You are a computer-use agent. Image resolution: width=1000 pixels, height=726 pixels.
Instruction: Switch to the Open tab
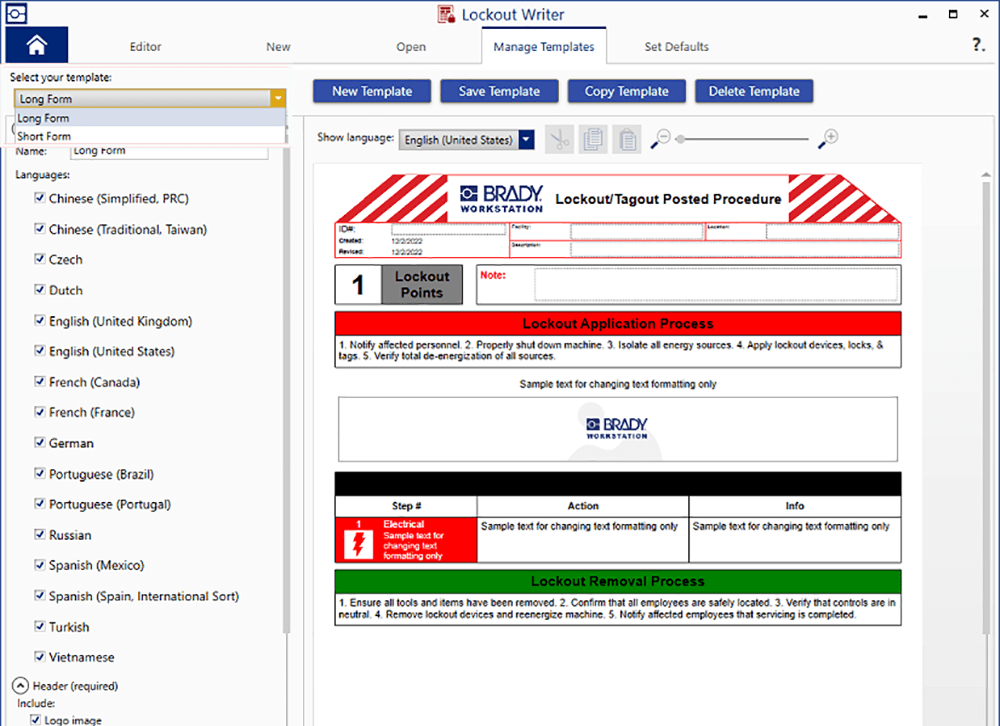tap(411, 47)
